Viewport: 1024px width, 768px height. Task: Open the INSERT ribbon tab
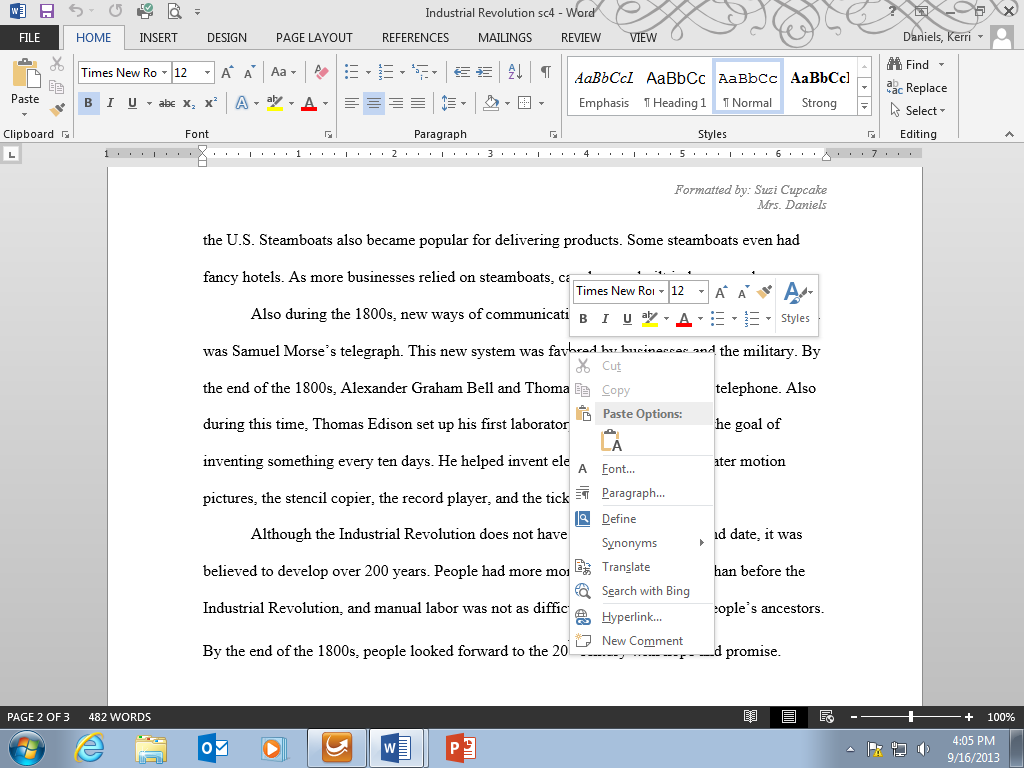click(x=158, y=38)
